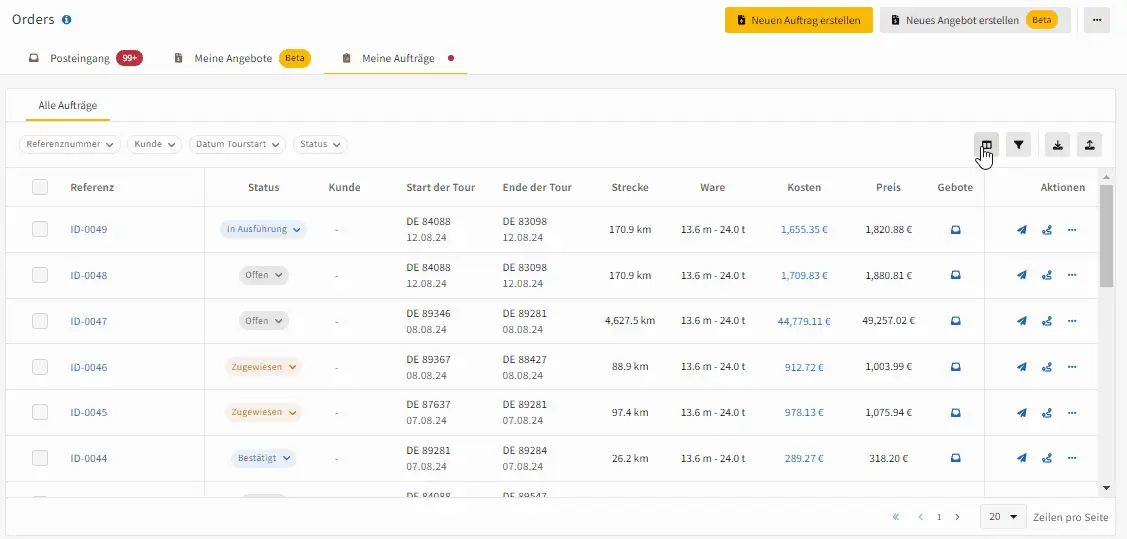1127x539 pixels.
Task: Go to the previous page arrow
Action: (x=921, y=517)
